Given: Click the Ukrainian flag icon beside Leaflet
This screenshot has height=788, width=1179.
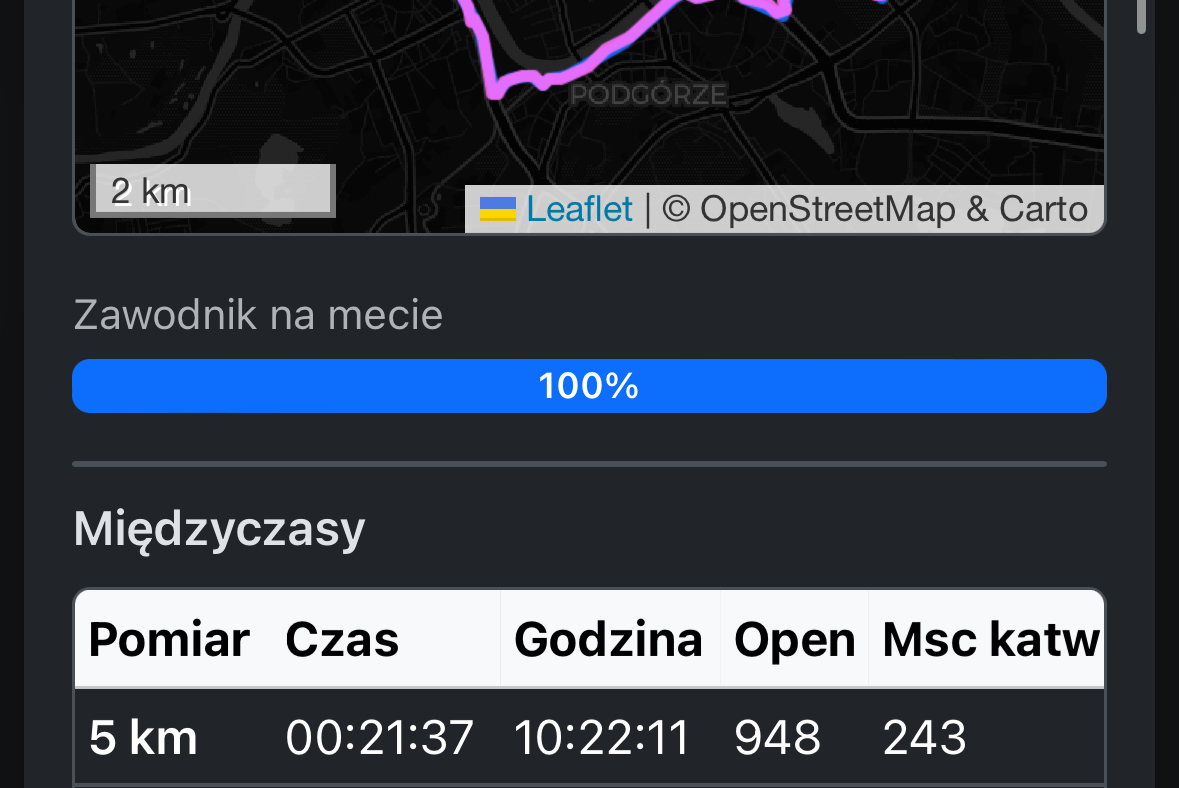Looking at the screenshot, I should click(497, 209).
